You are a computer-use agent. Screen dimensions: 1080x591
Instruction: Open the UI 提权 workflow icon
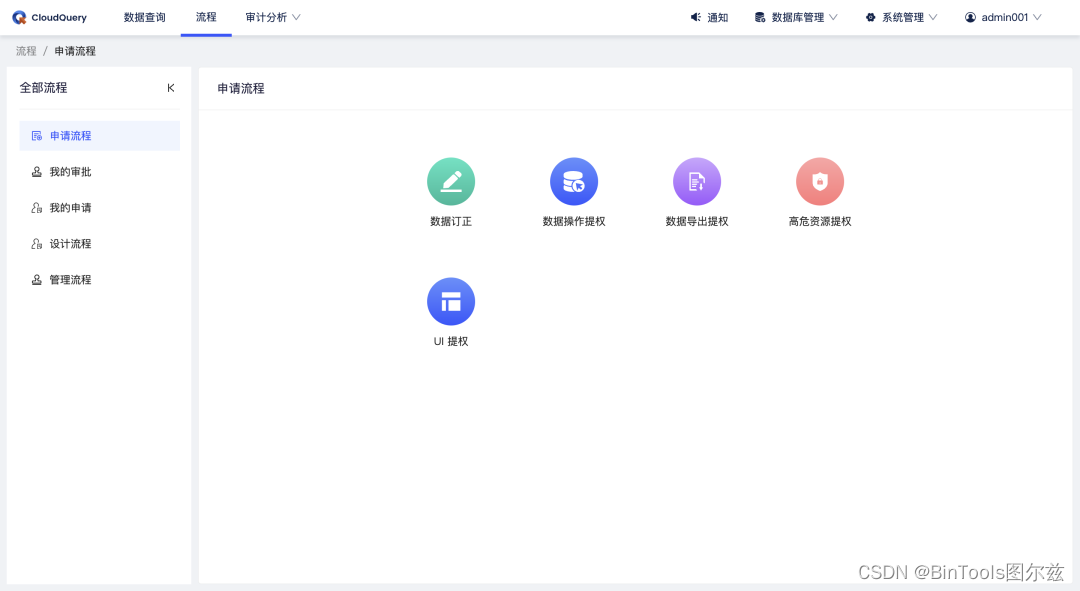450,301
